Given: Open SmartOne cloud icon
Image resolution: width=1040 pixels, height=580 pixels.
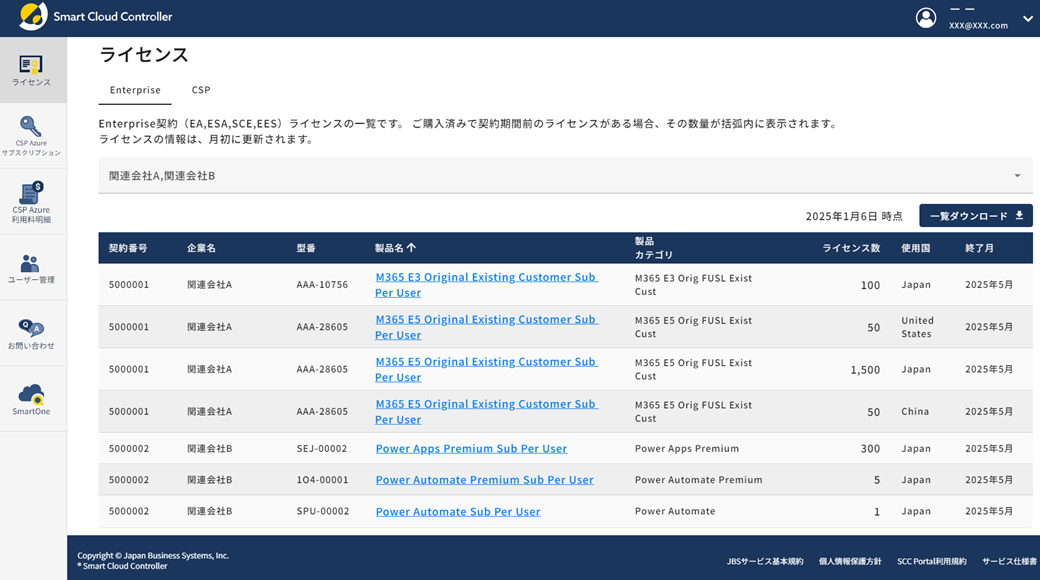Looking at the screenshot, I should (31, 394).
